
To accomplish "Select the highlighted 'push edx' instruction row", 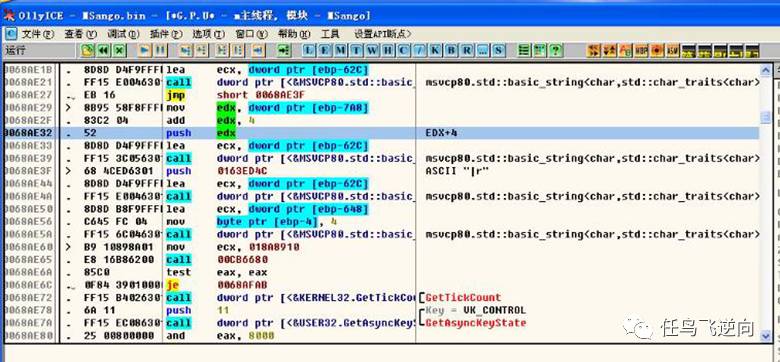I will (x=382, y=133).
